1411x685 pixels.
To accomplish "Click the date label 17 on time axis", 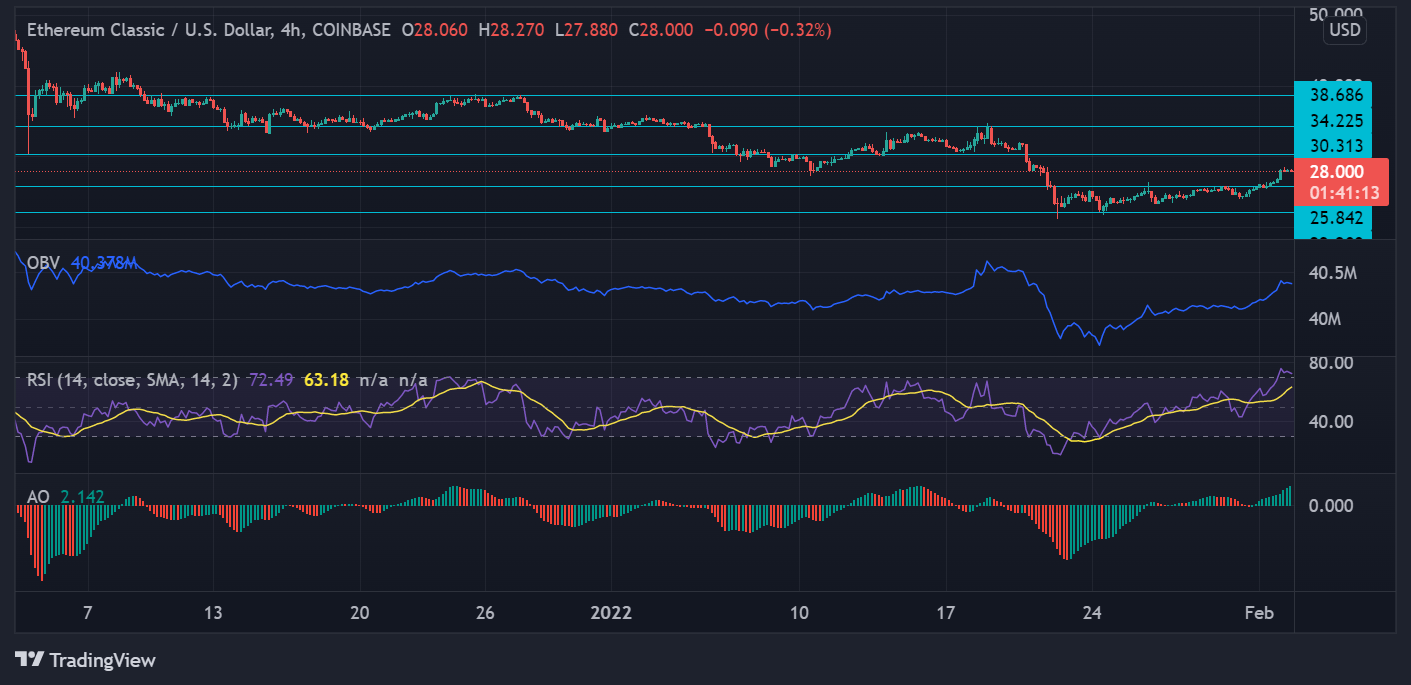I will tap(947, 613).
